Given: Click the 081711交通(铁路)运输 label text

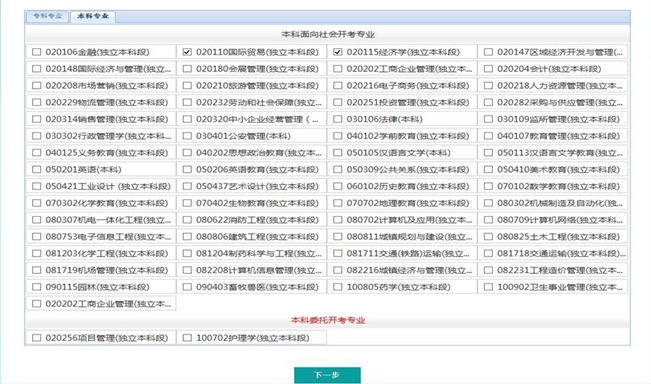Looking at the screenshot, I should tap(408, 253).
